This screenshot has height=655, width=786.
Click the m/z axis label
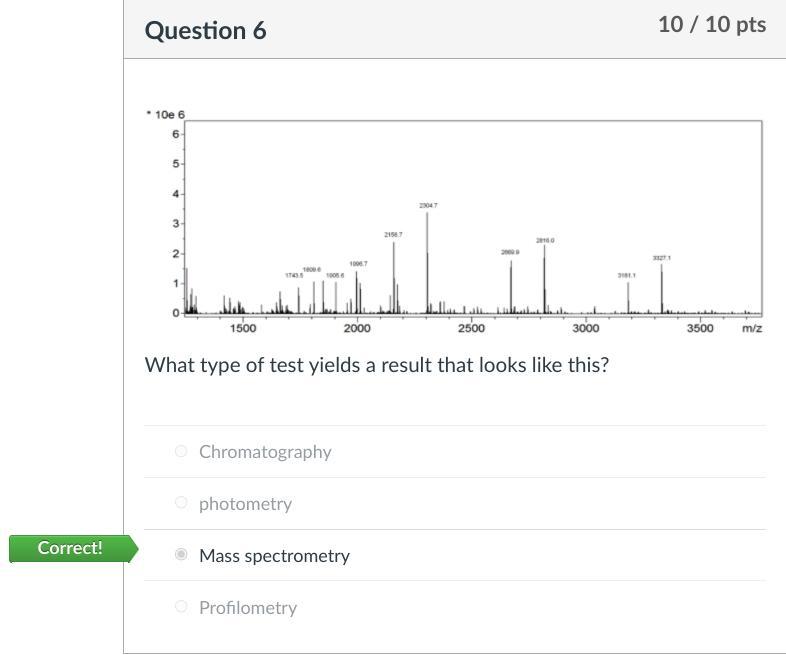point(752,328)
